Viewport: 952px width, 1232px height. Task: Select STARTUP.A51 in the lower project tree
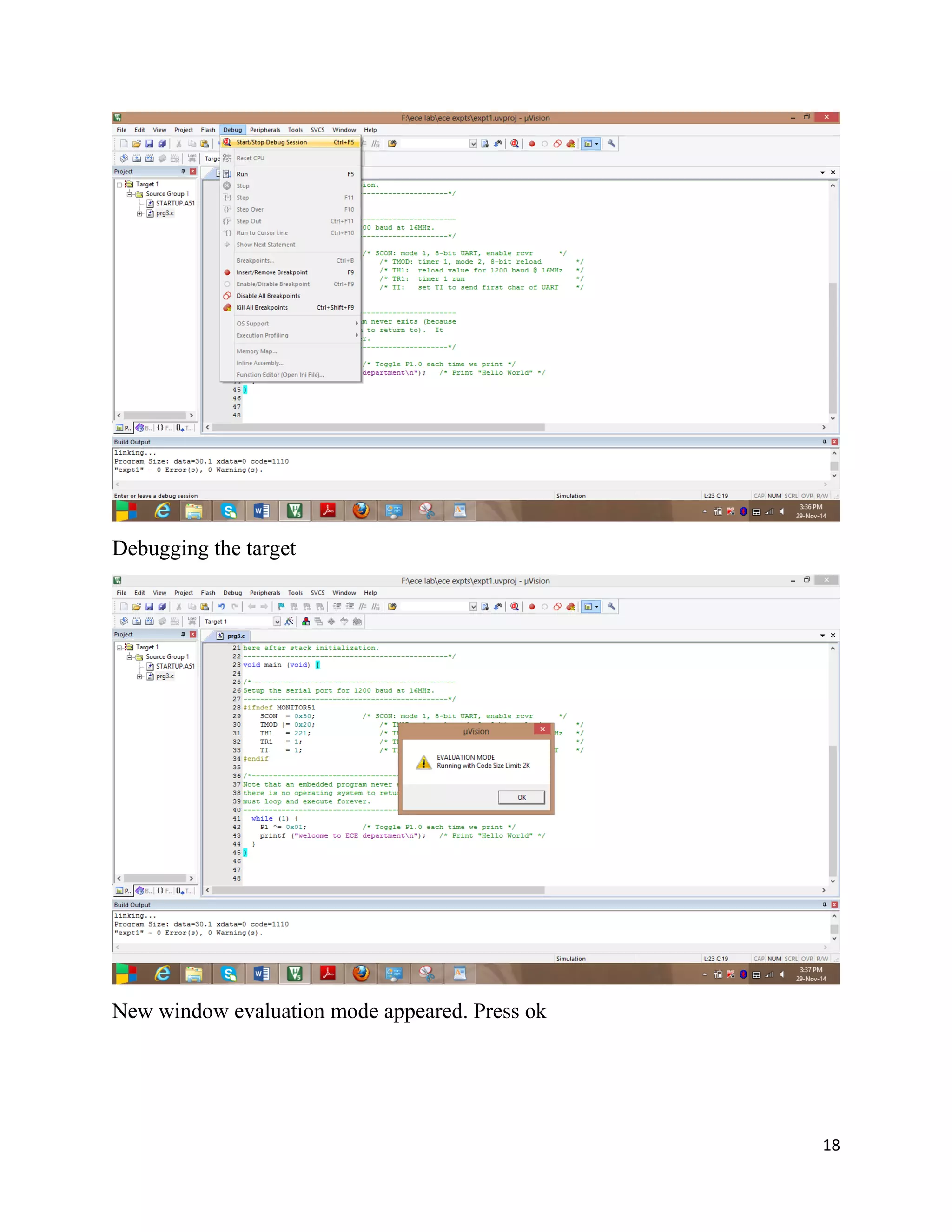175,666
